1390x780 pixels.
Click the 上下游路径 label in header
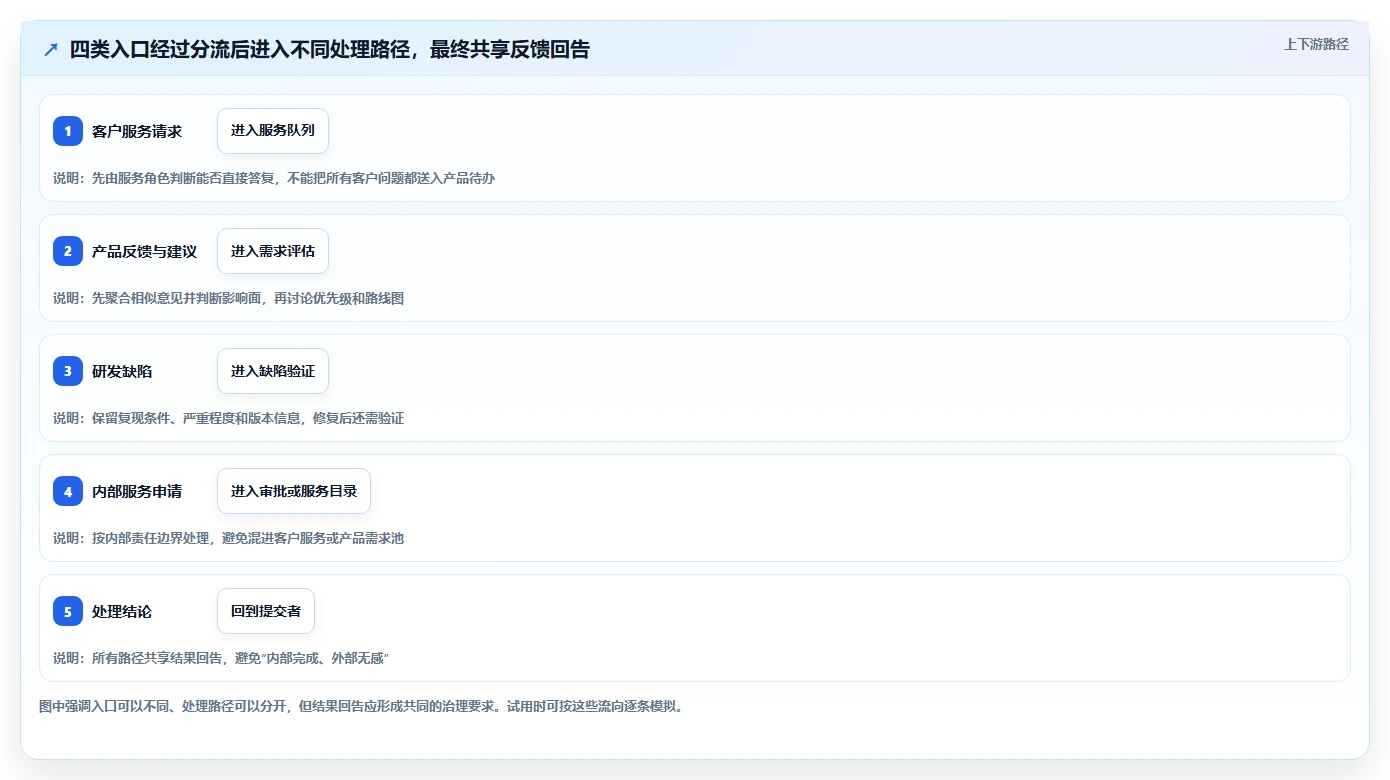click(x=1316, y=44)
